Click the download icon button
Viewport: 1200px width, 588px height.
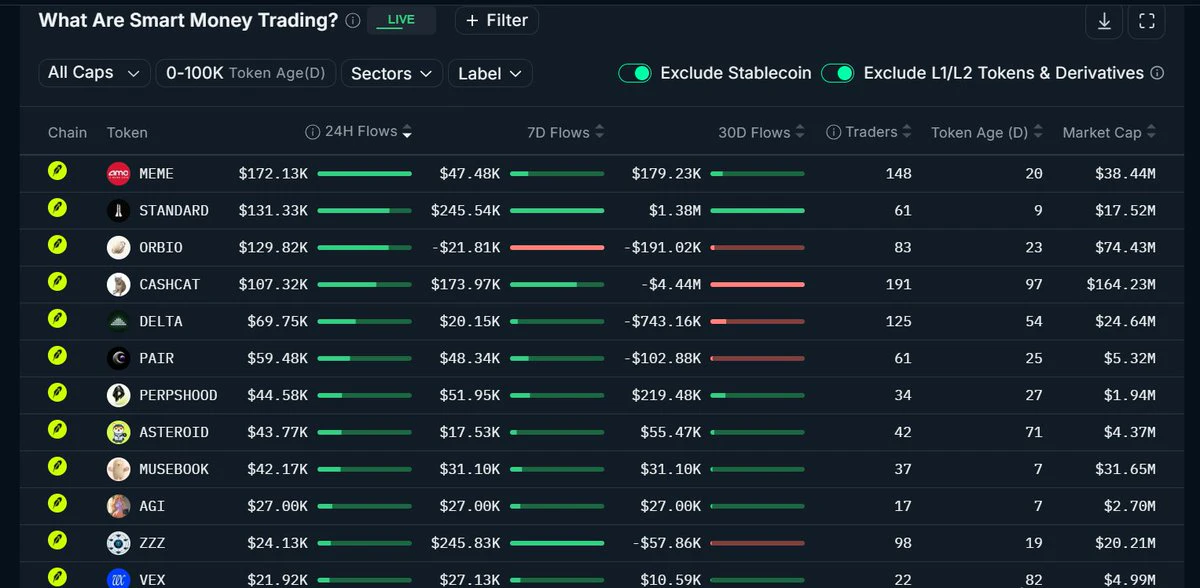1104,21
